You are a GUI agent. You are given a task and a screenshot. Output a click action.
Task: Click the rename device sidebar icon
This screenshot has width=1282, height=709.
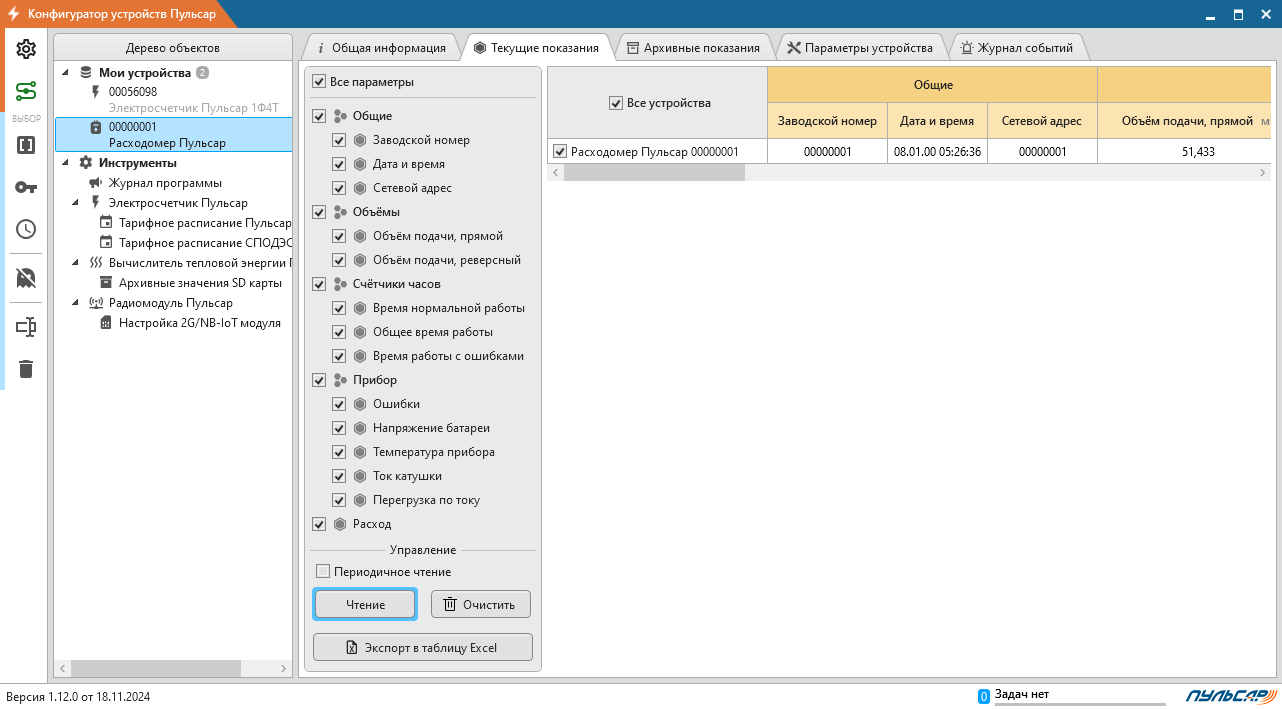coord(26,327)
